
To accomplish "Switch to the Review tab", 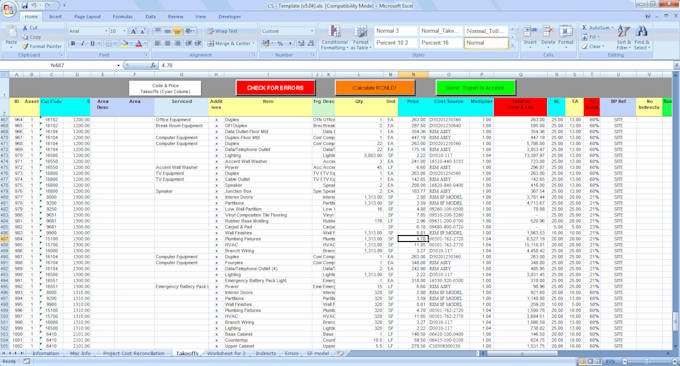I will (x=176, y=16).
